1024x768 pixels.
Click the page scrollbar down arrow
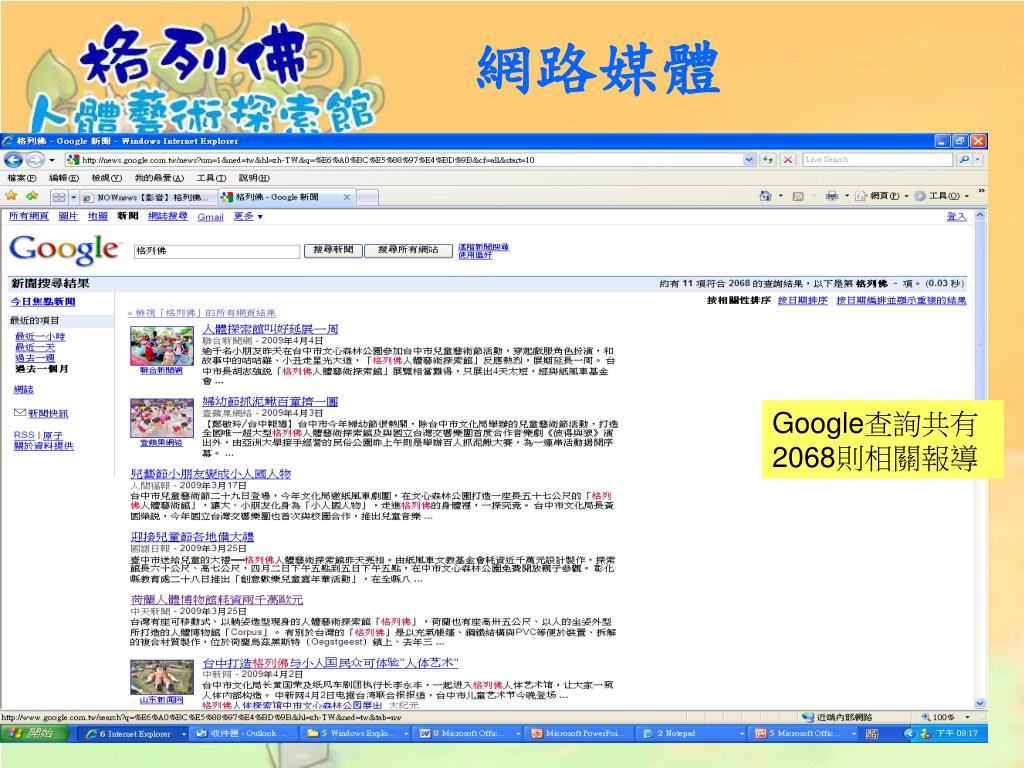coord(980,703)
